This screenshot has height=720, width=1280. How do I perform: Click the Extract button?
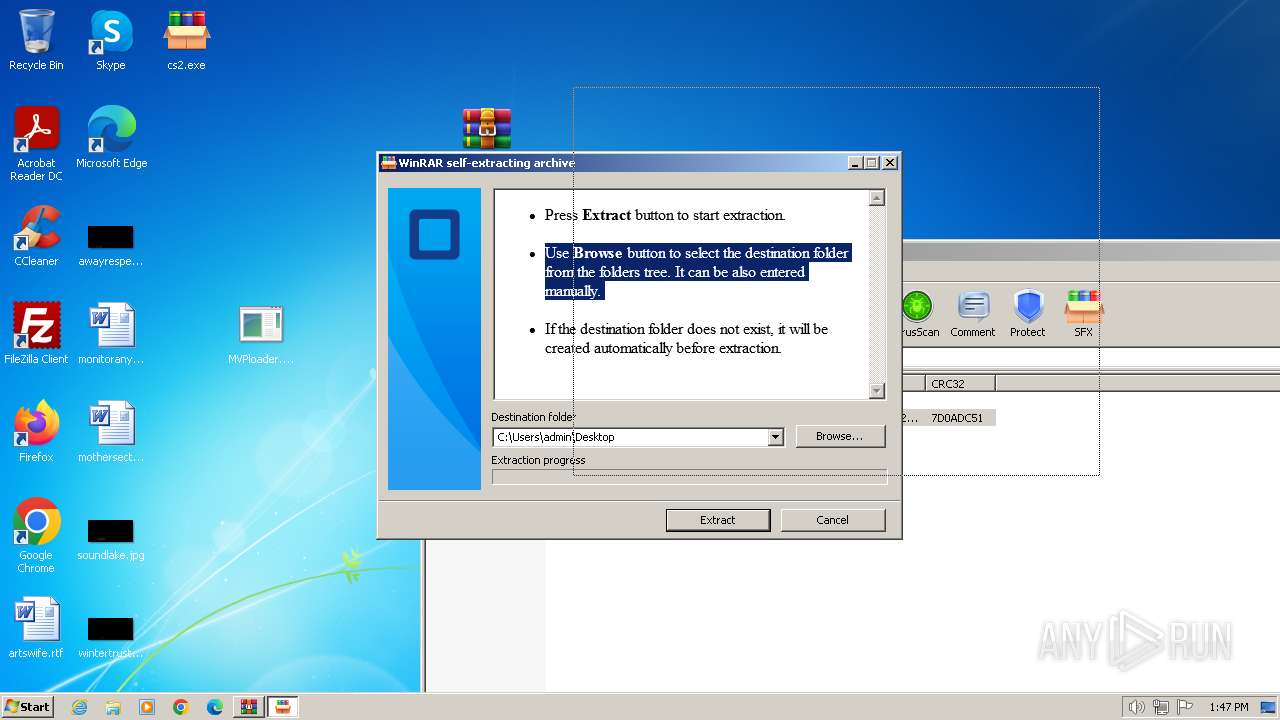718,520
